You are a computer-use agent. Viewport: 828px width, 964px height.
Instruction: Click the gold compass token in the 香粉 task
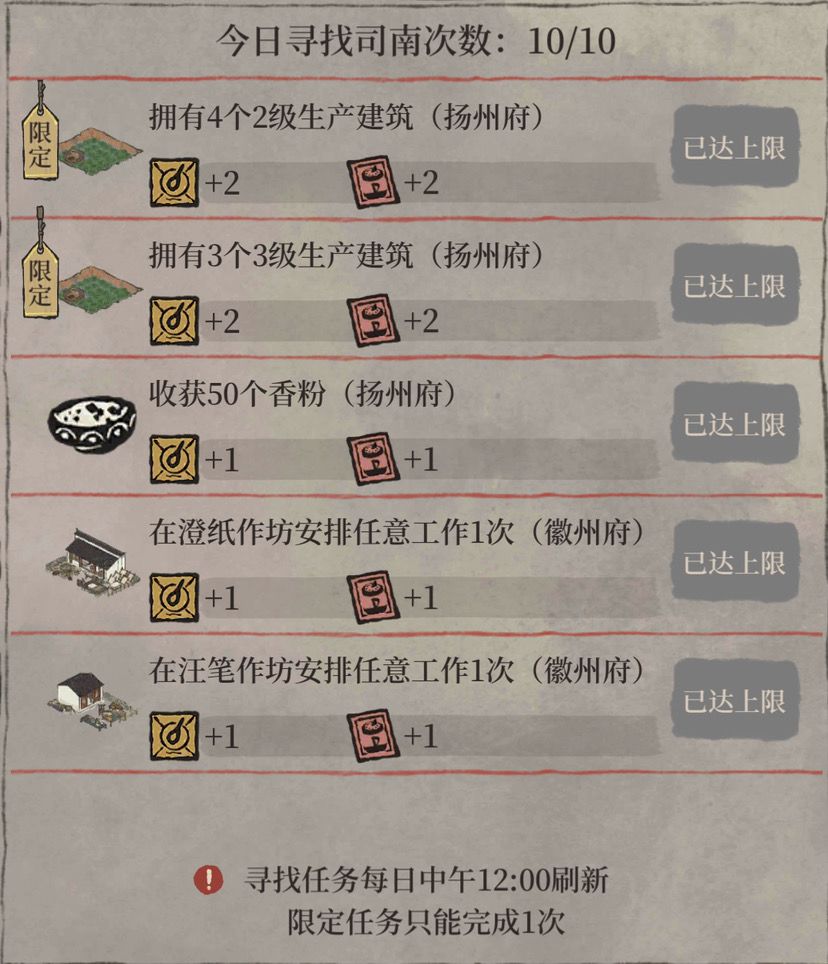pyautogui.click(x=175, y=459)
